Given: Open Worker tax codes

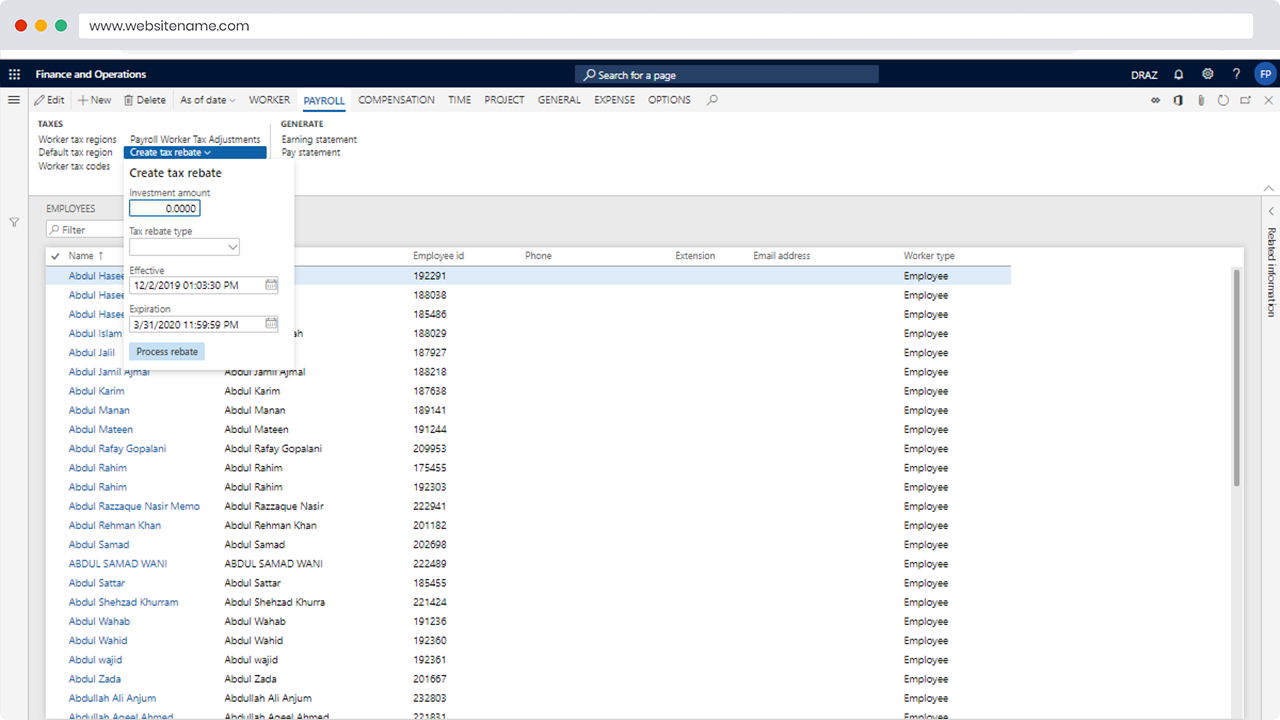Looking at the screenshot, I should click(x=74, y=167).
